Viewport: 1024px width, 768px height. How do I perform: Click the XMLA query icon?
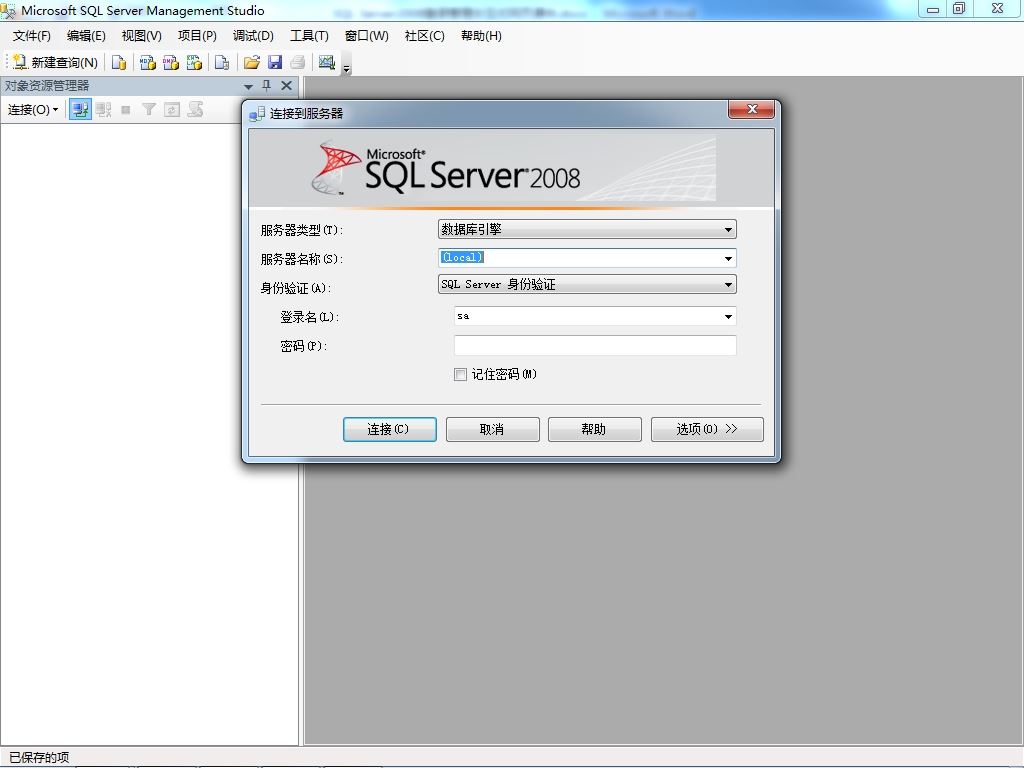[x=194, y=62]
